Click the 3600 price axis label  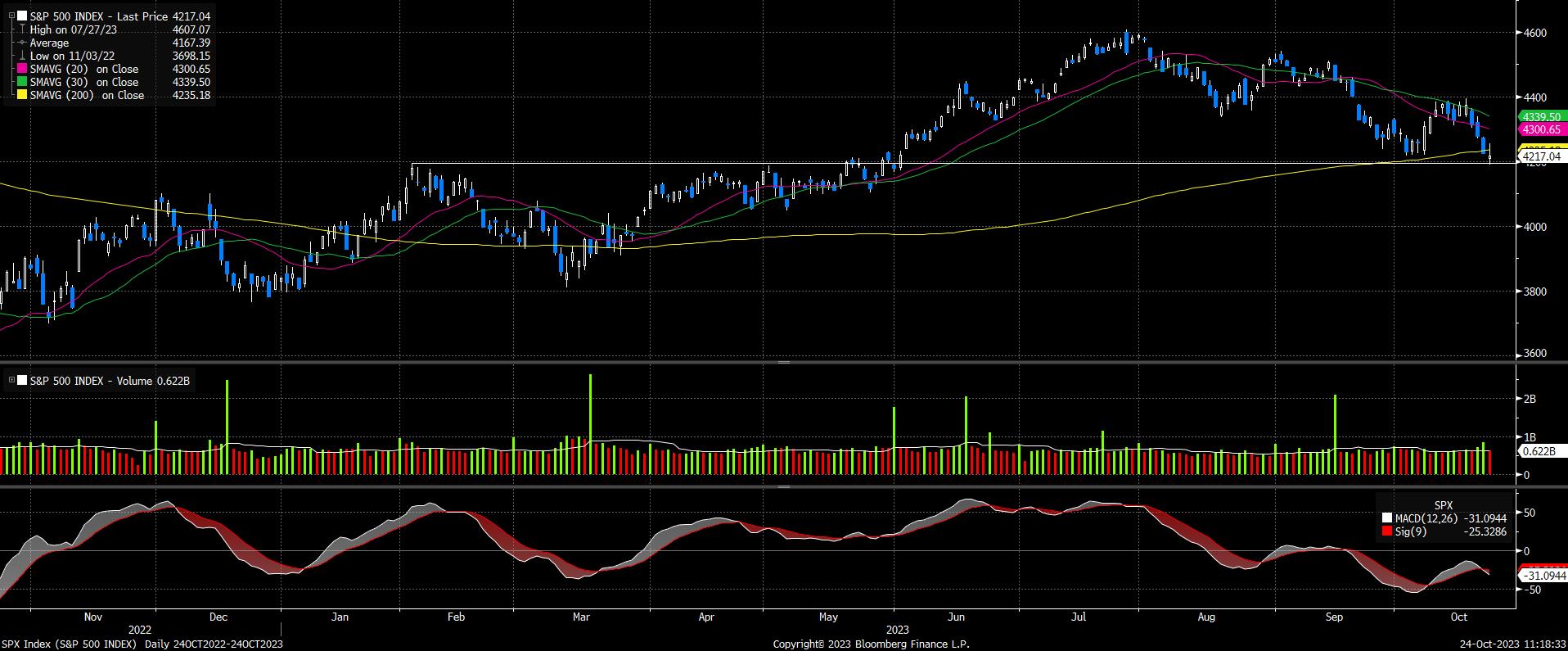coord(1535,354)
